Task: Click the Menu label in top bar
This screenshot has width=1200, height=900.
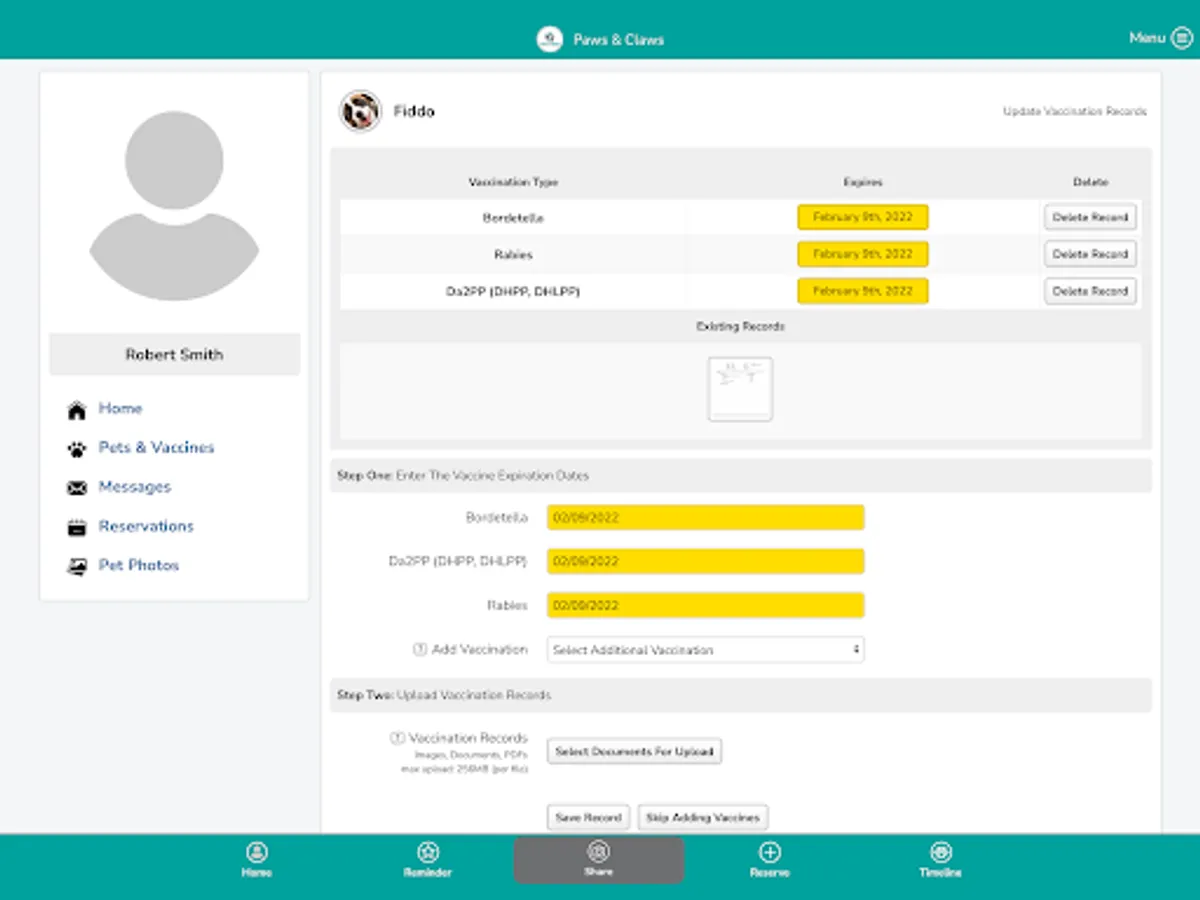Action: click(x=1147, y=38)
